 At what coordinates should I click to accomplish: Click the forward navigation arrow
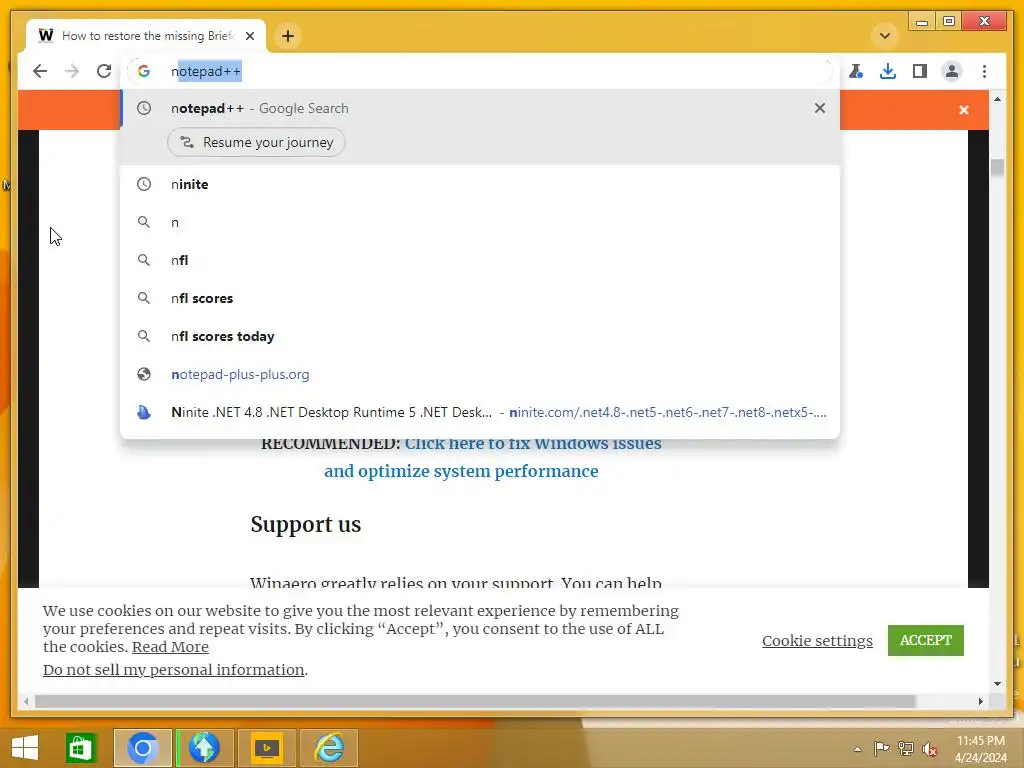point(72,71)
